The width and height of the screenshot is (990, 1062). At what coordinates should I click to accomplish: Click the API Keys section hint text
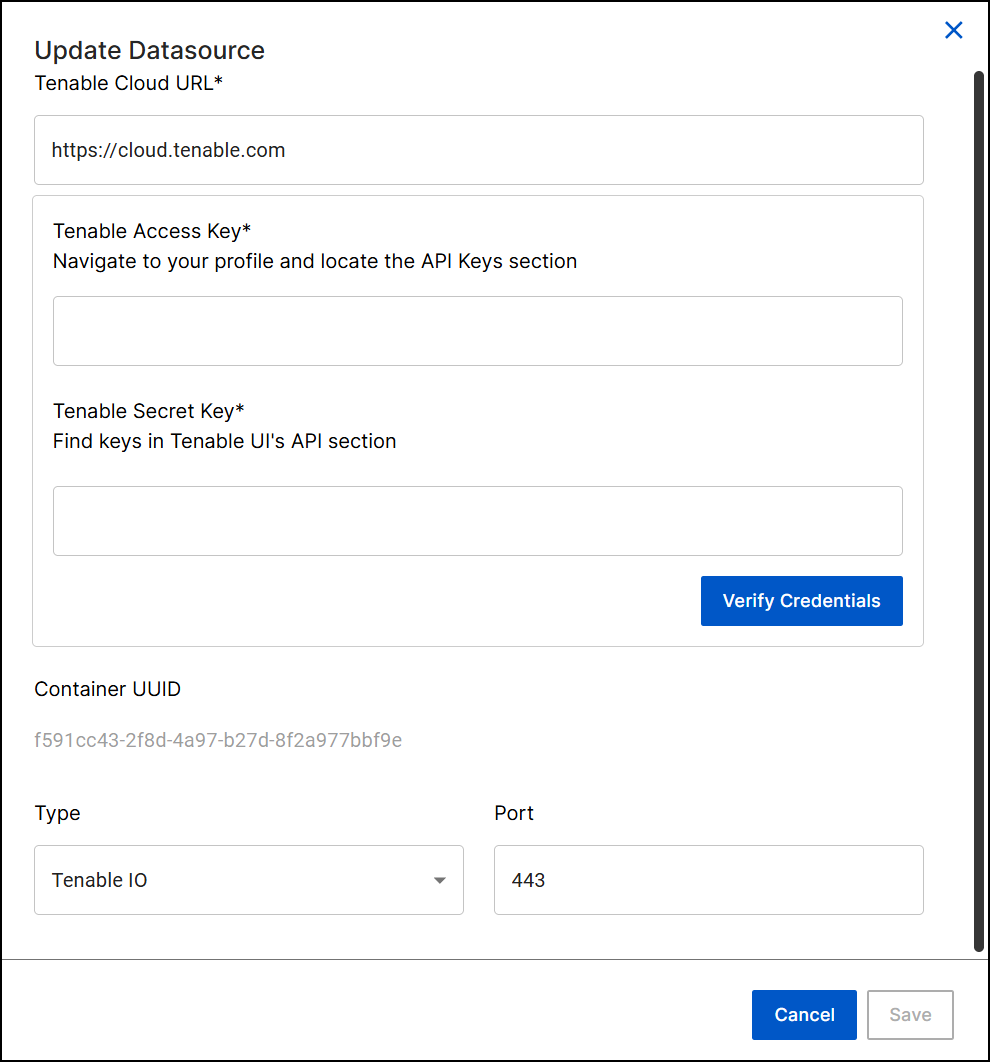(315, 261)
